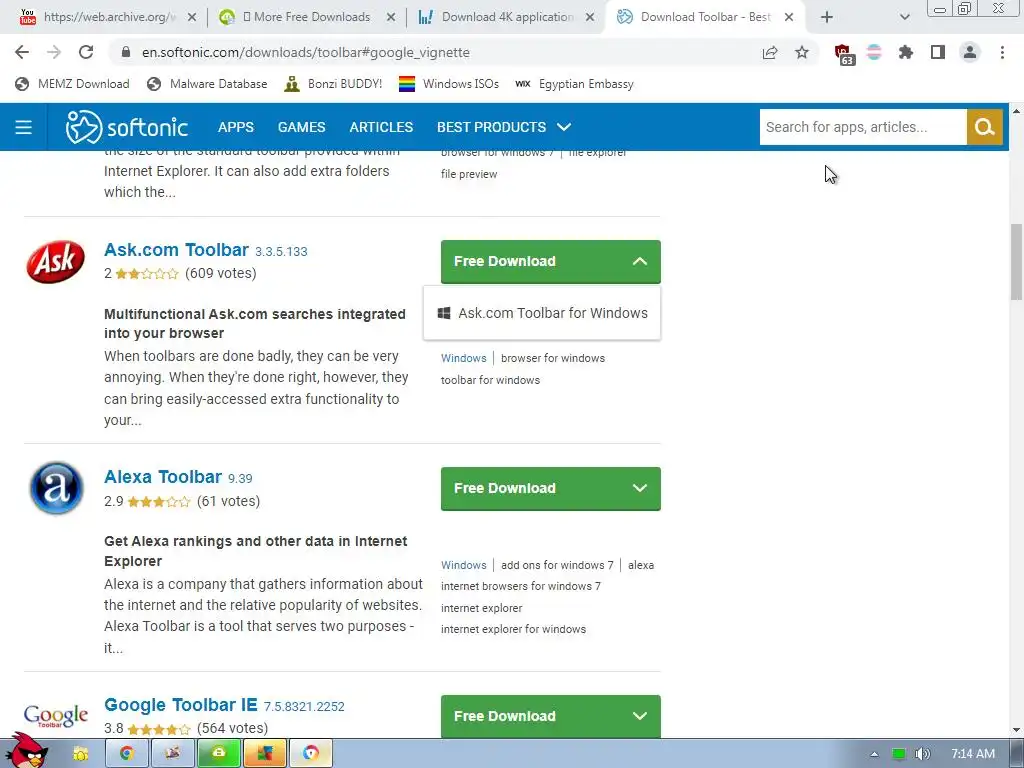Focus the Search for apps, articles field
Image resolution: width=1024 pixels, height=768 pixels.
(x=863, y=127)
